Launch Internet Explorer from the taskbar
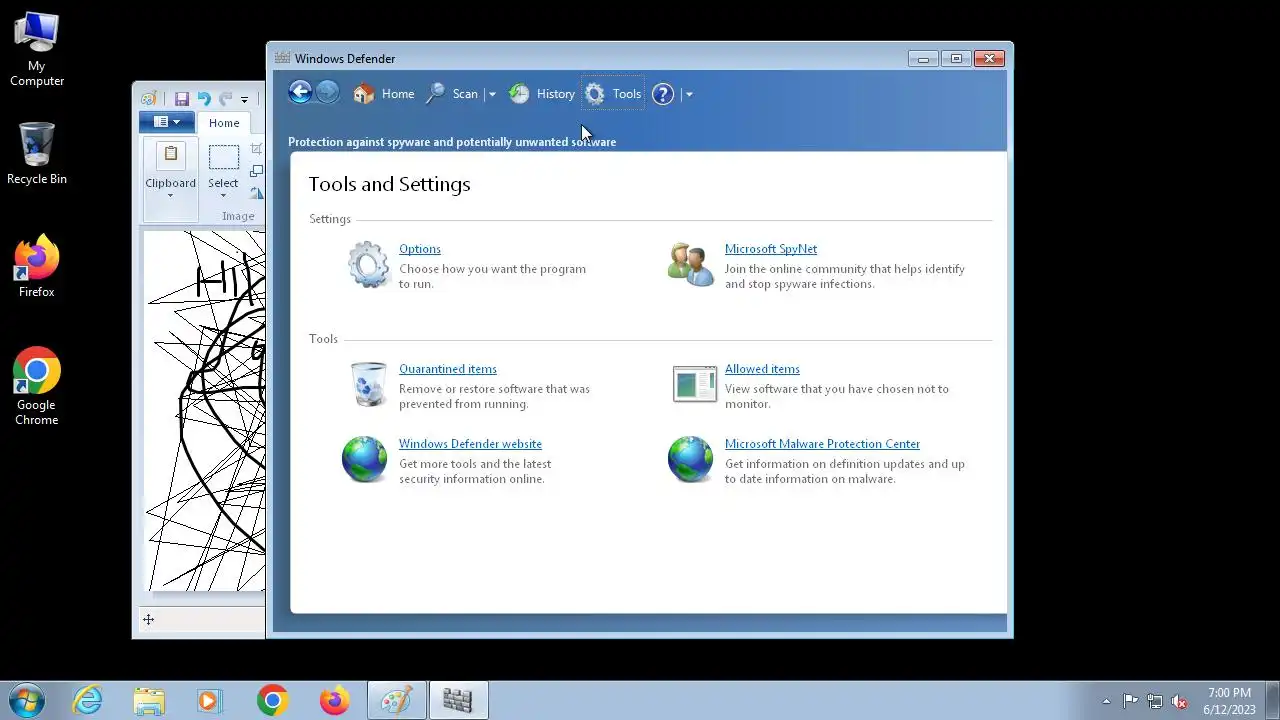 point(88,700)
